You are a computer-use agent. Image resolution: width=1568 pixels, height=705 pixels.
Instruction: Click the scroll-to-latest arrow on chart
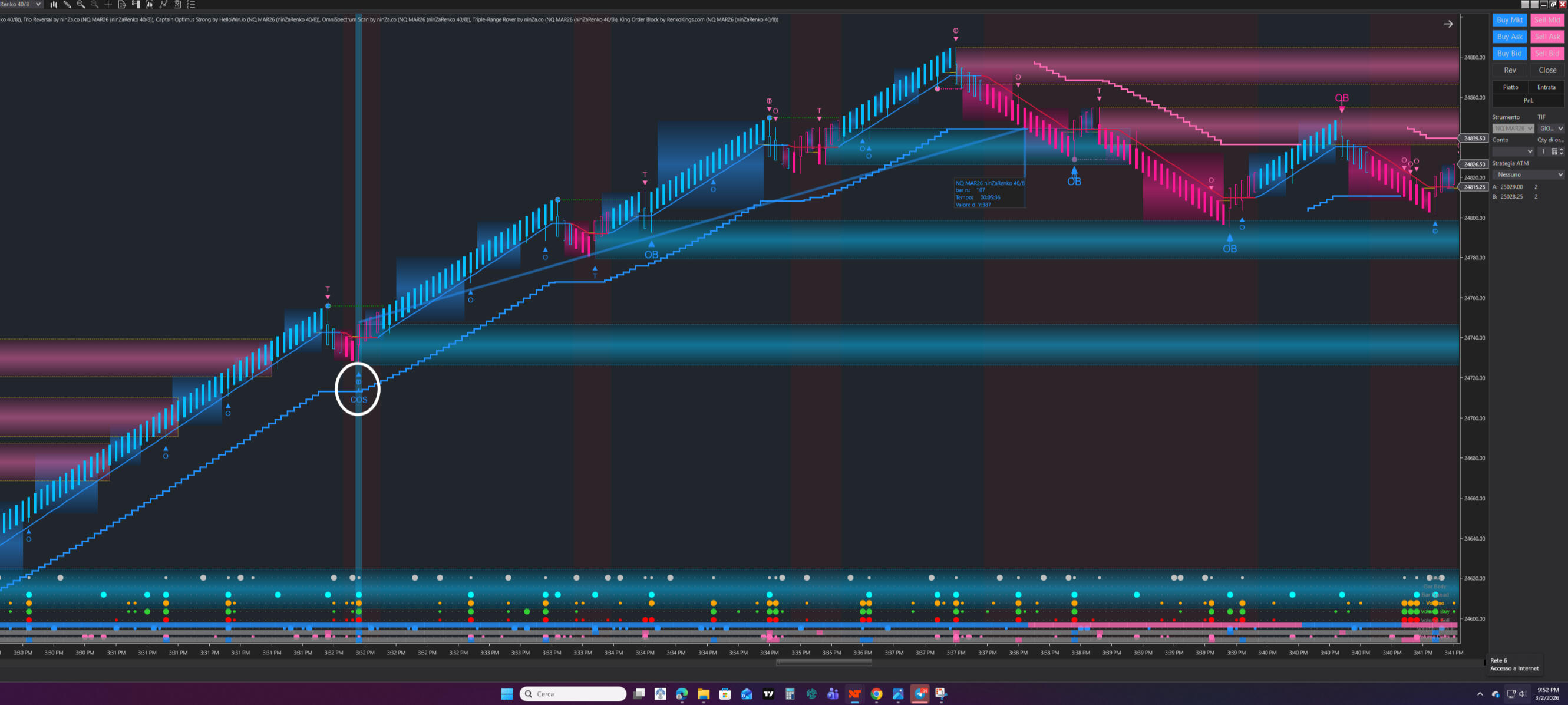[1448, 24]
